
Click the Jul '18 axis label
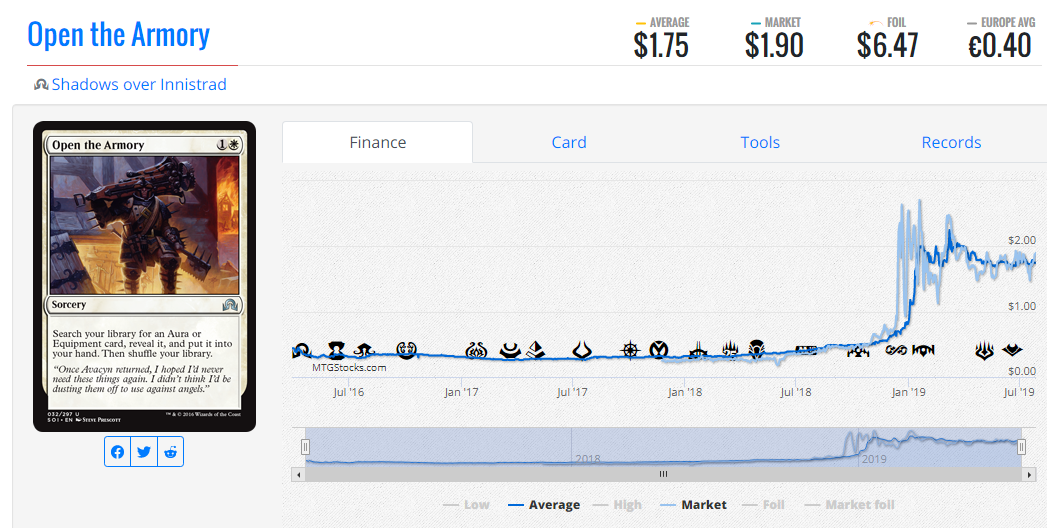[796, 392]
